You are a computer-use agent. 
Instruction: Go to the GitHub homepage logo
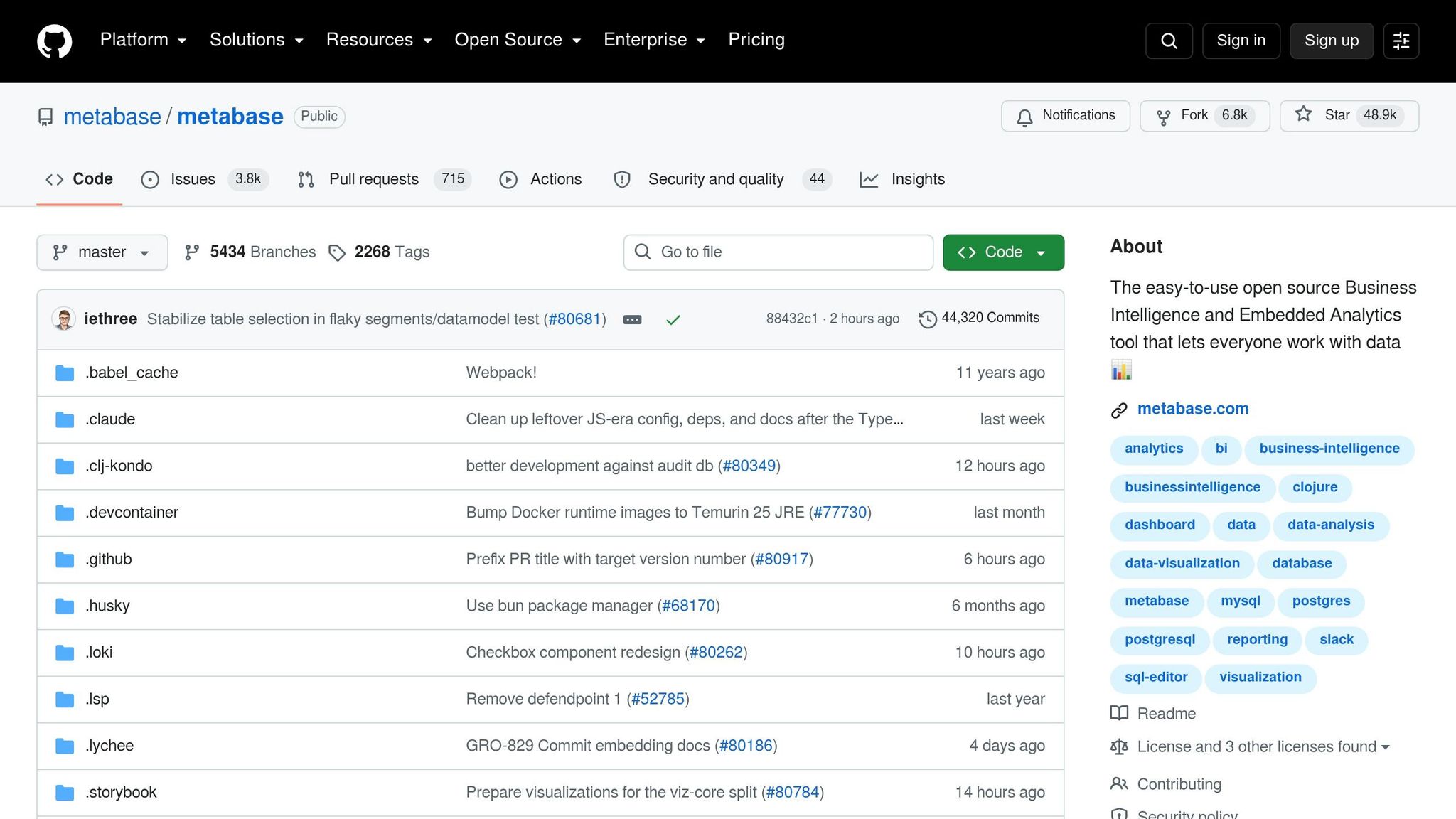55,41
